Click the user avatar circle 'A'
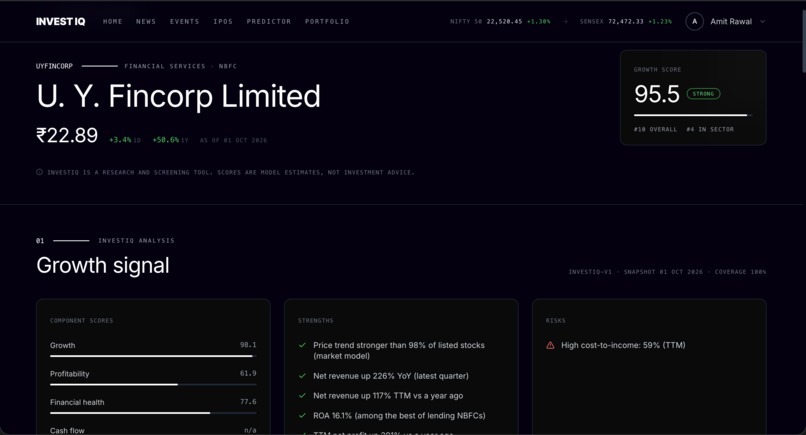The width and height of the screenshot is (806, 435). pyautogui.click(x=694, y=22)
